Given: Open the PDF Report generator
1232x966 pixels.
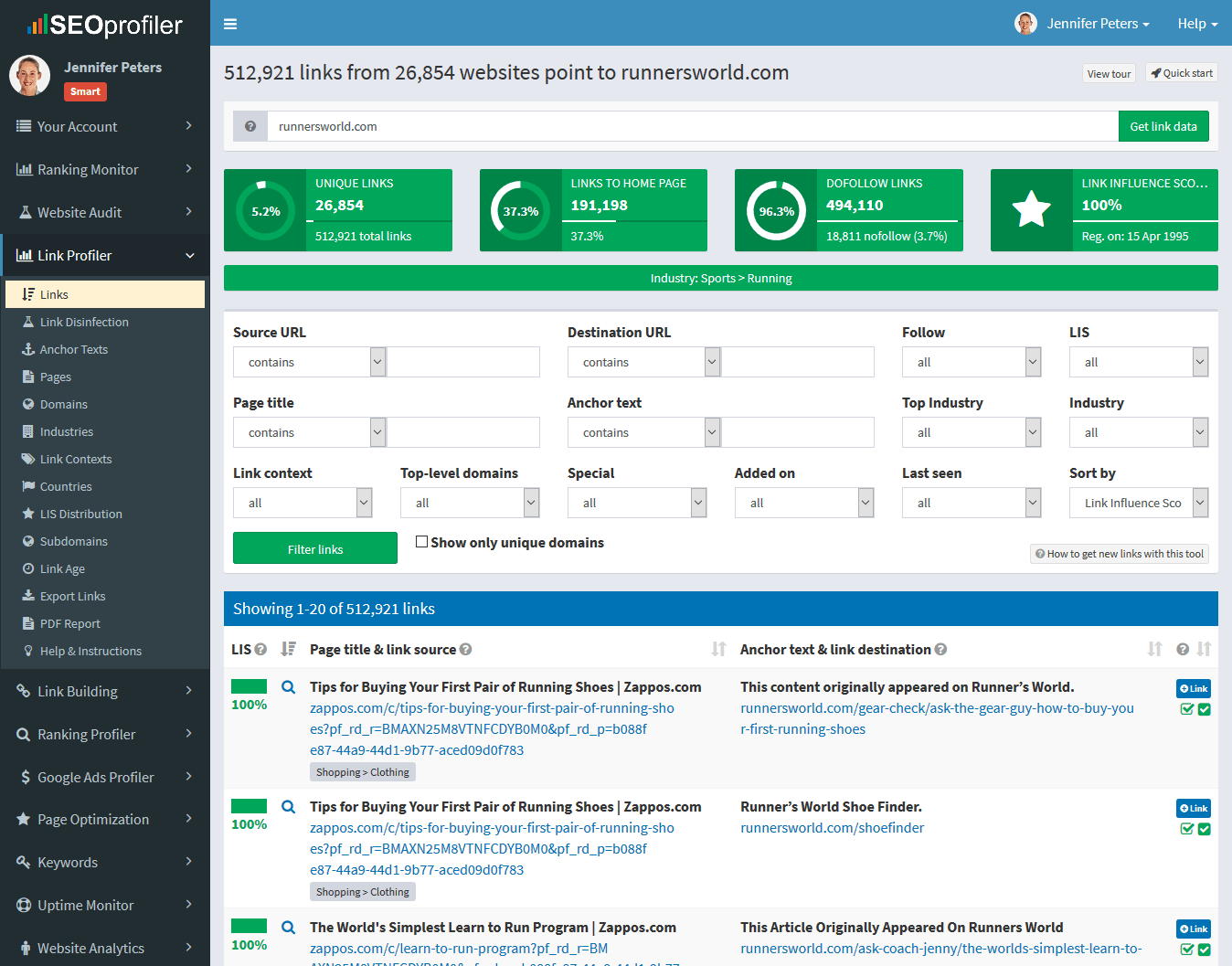Looking at the screenshot, I should [x=69, y=623].
